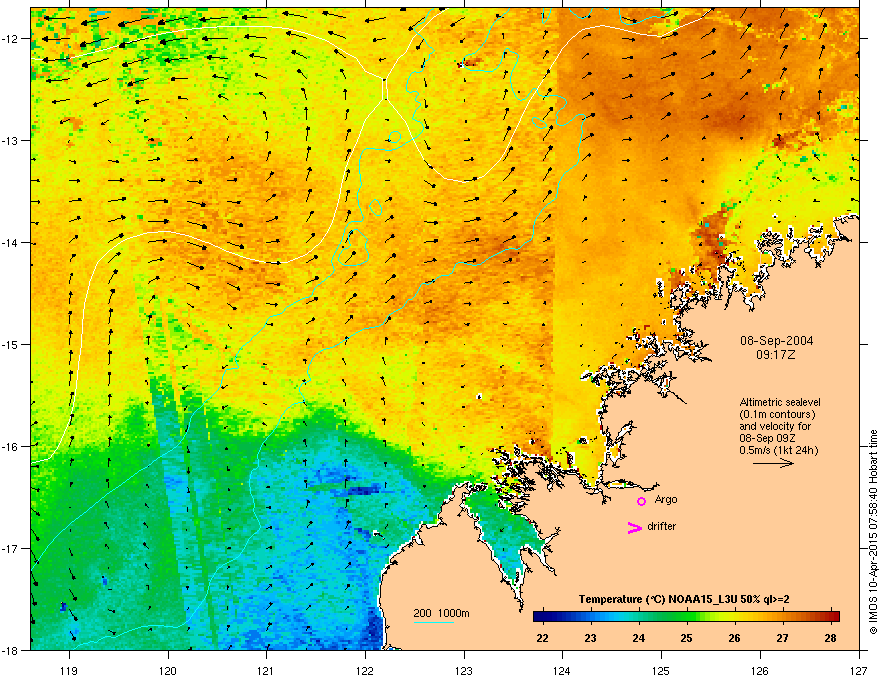Click the magenta Argo circle legend symbol
880x680 pixels.
click(x=641, y=501)
